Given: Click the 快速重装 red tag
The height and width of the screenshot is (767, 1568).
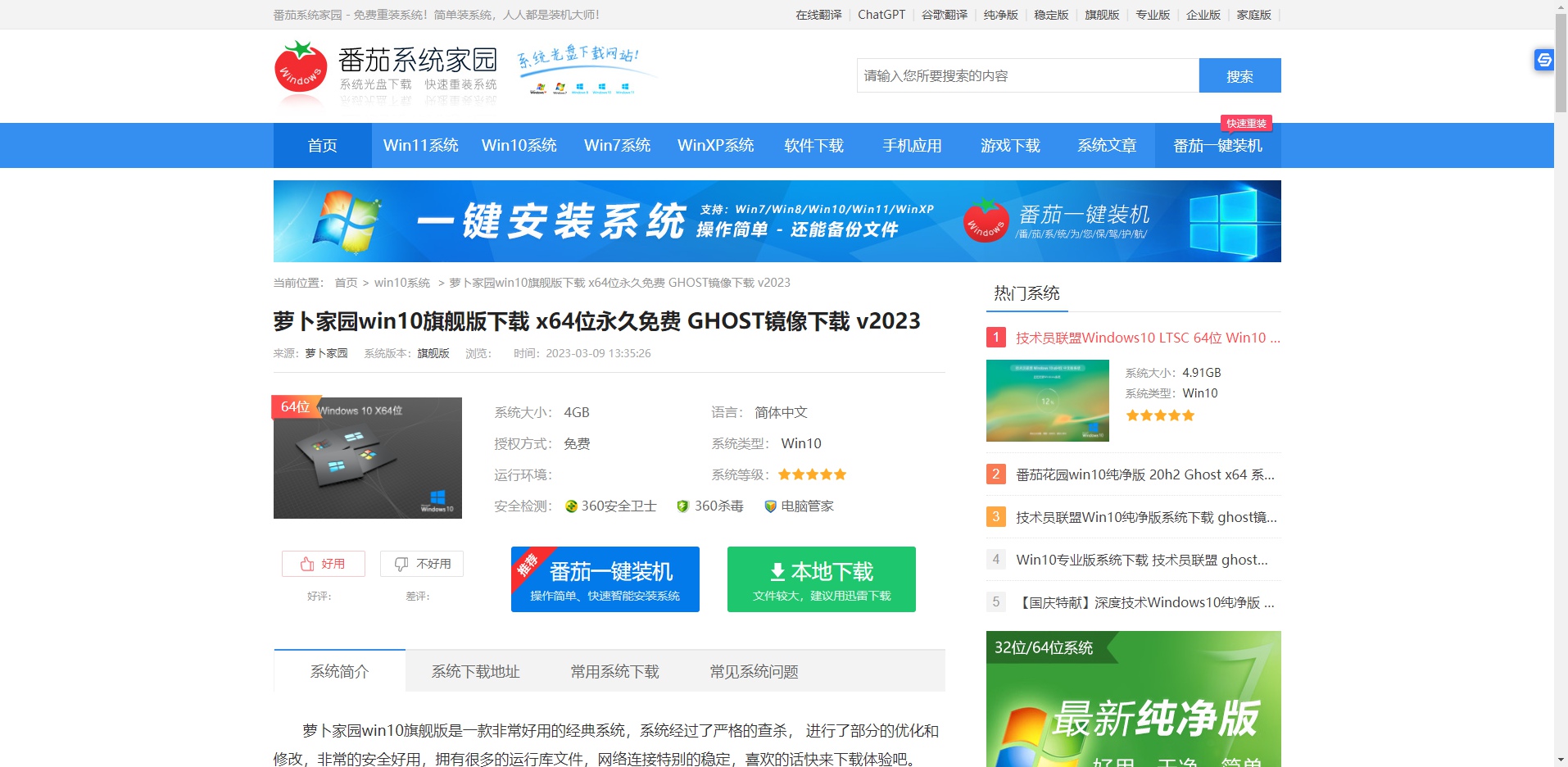Looking at the screenshot, I should click(x=1246, y=123).
